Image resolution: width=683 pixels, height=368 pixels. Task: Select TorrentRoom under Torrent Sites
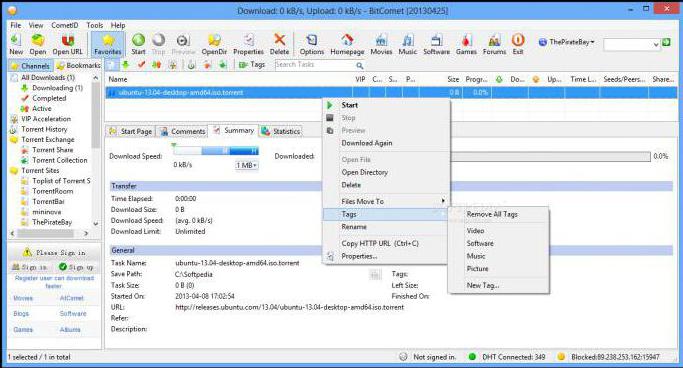pos(52,191)
